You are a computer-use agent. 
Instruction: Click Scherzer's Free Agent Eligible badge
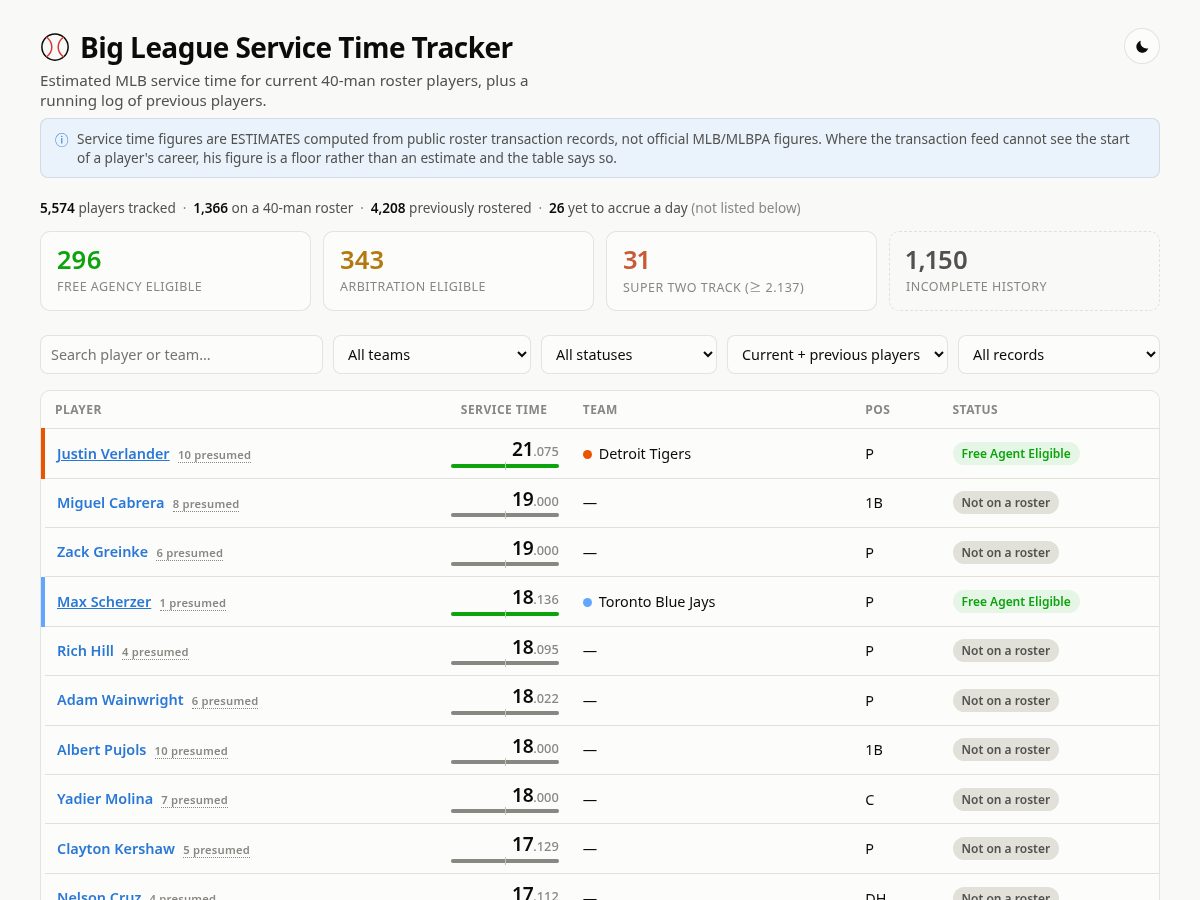click(1016, 602)
